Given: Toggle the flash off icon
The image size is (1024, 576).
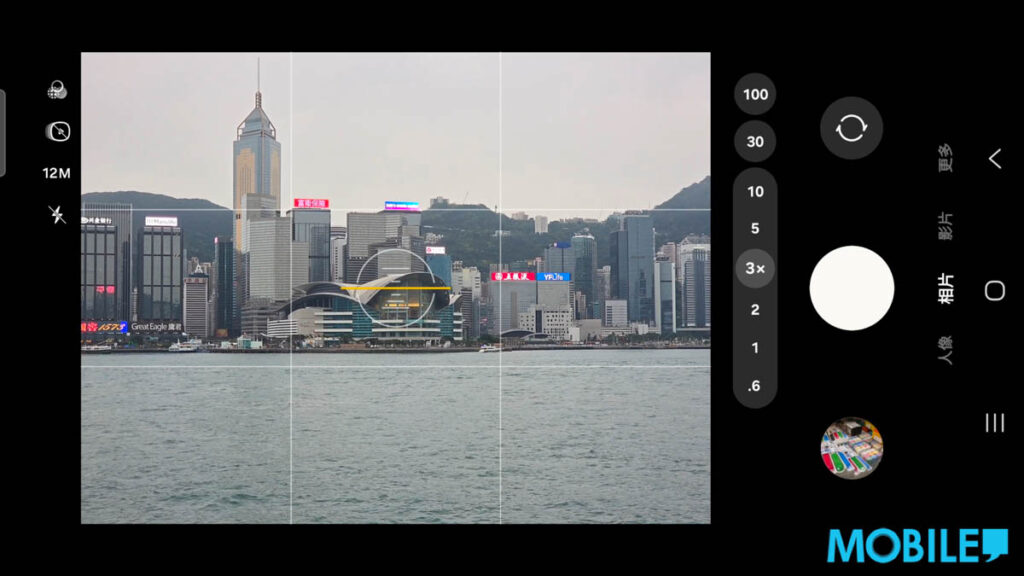Looking at the screenshot, I should pos(57,214).
